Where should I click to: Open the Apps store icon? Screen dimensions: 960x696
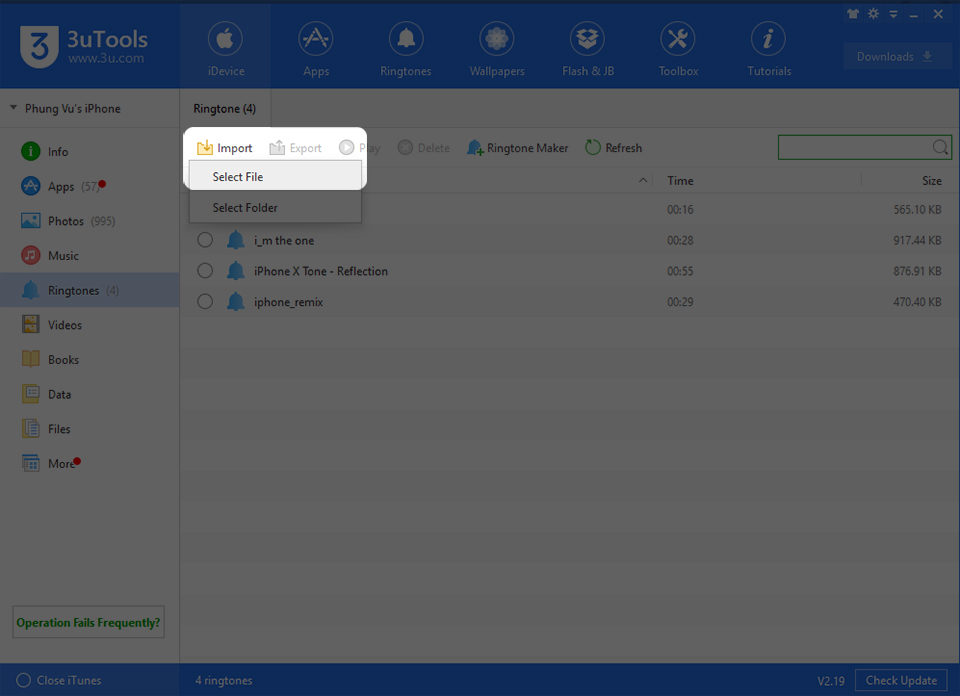[x=316, y=48]
